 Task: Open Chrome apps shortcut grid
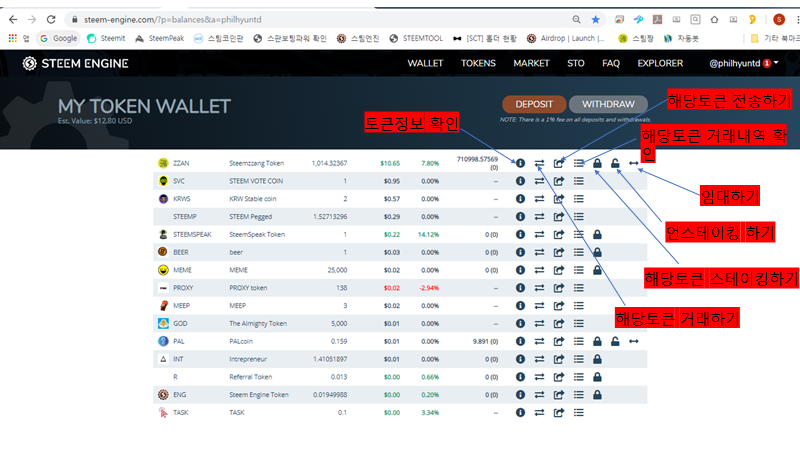click(x=12, y=38)
